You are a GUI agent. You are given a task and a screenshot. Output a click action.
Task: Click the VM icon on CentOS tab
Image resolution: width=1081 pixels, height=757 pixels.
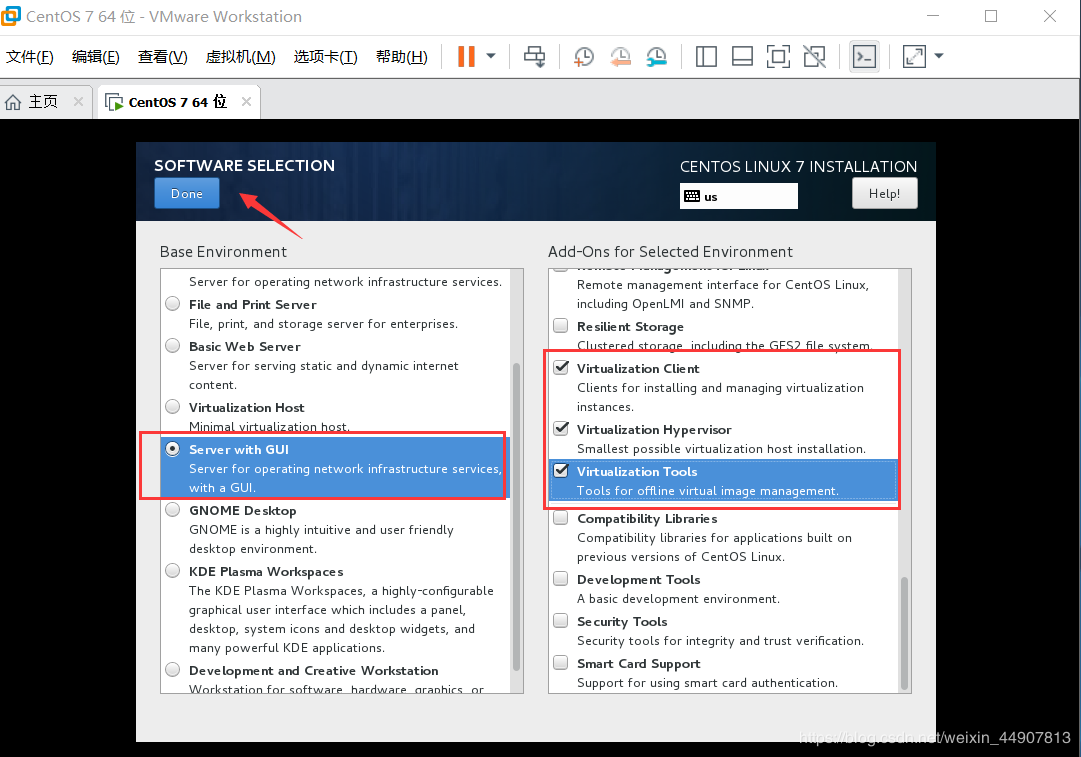click(114, 102)
